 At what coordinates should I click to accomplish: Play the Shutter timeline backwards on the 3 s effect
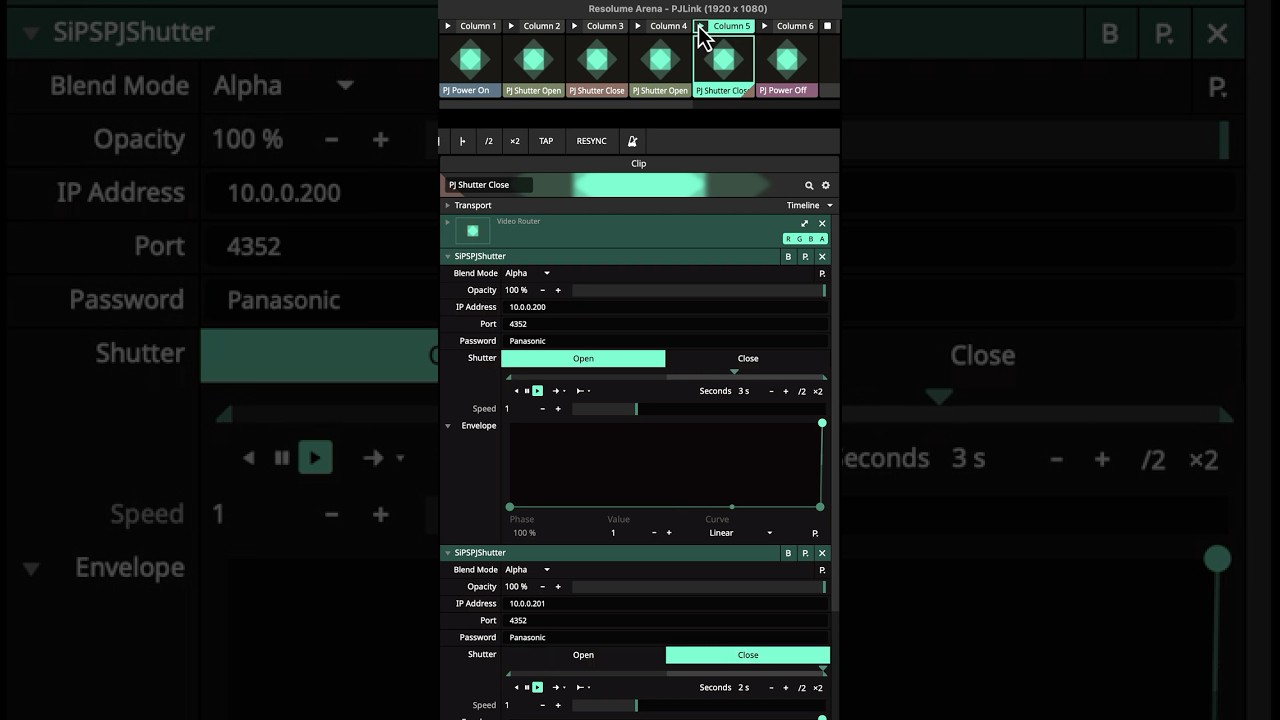tap(516, 391)
